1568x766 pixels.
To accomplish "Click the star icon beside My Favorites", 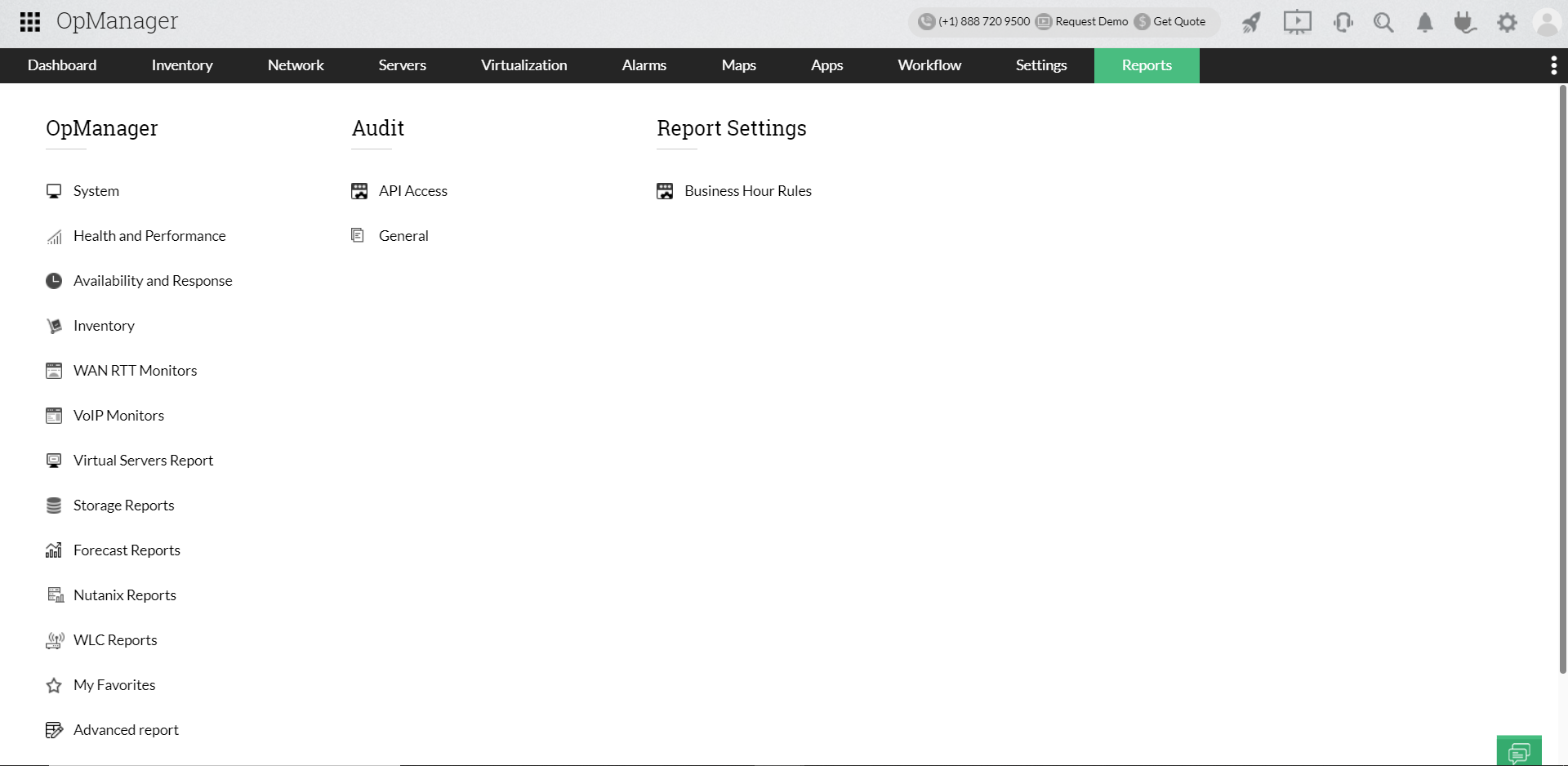I will [x=54, y=685].
